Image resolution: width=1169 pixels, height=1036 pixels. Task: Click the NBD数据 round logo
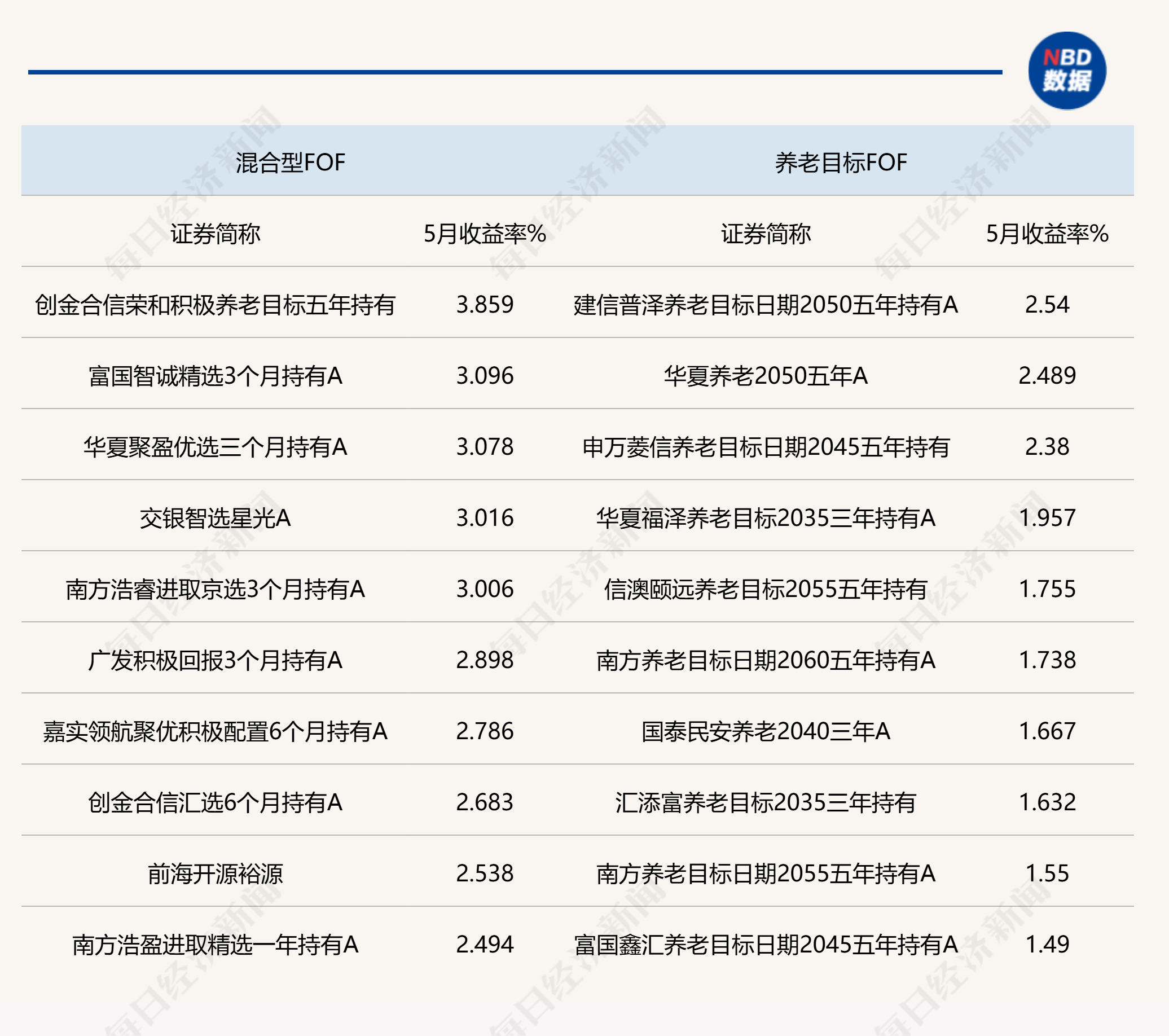click(x=1067, y=71)
